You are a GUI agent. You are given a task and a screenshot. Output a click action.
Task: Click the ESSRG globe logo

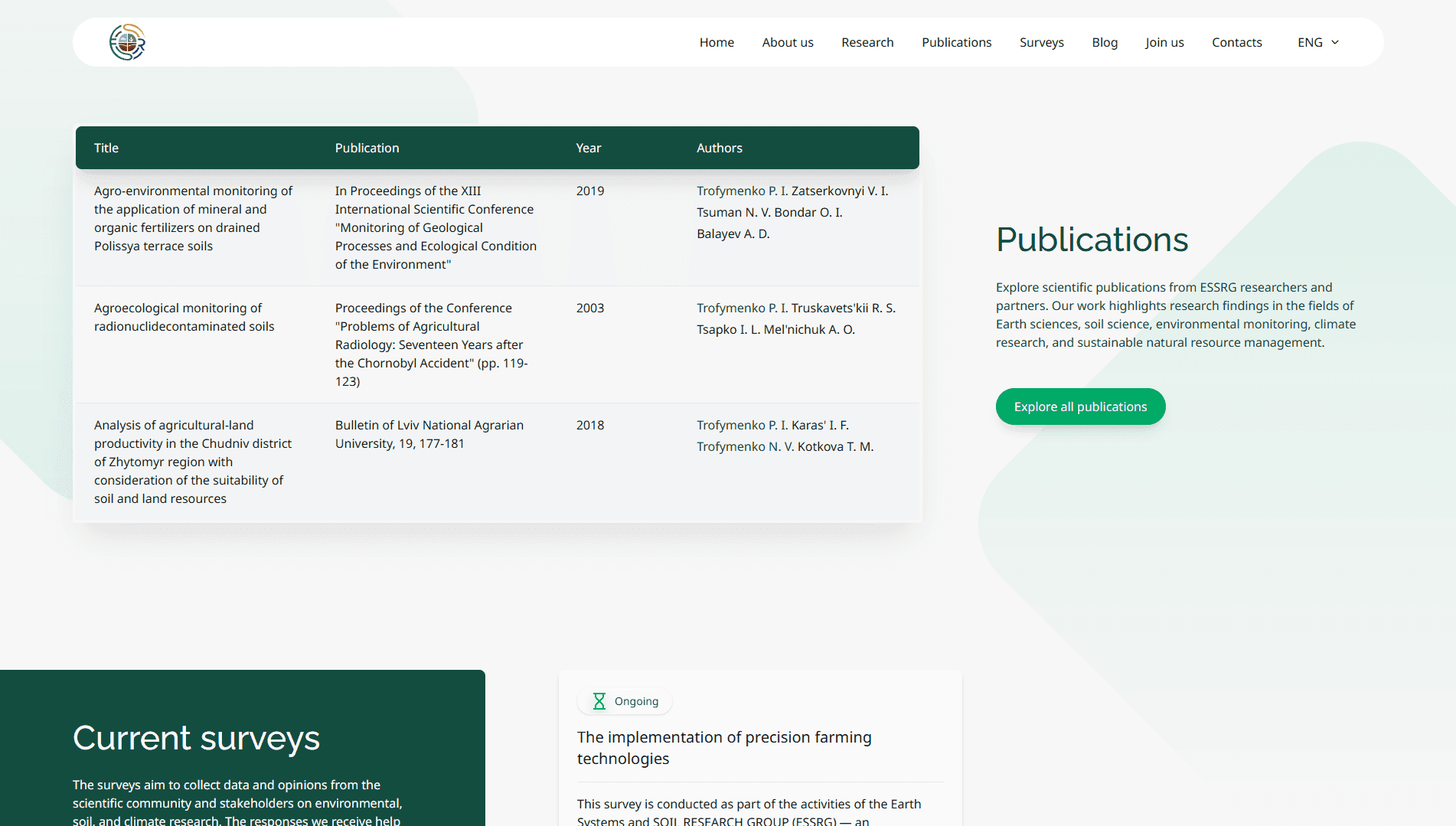coord(127,42)
